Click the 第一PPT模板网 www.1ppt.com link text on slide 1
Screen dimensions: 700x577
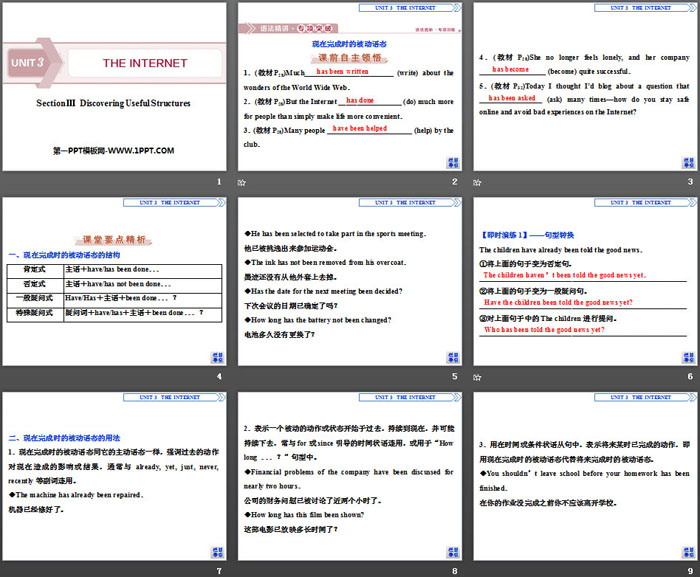(113, 150)
